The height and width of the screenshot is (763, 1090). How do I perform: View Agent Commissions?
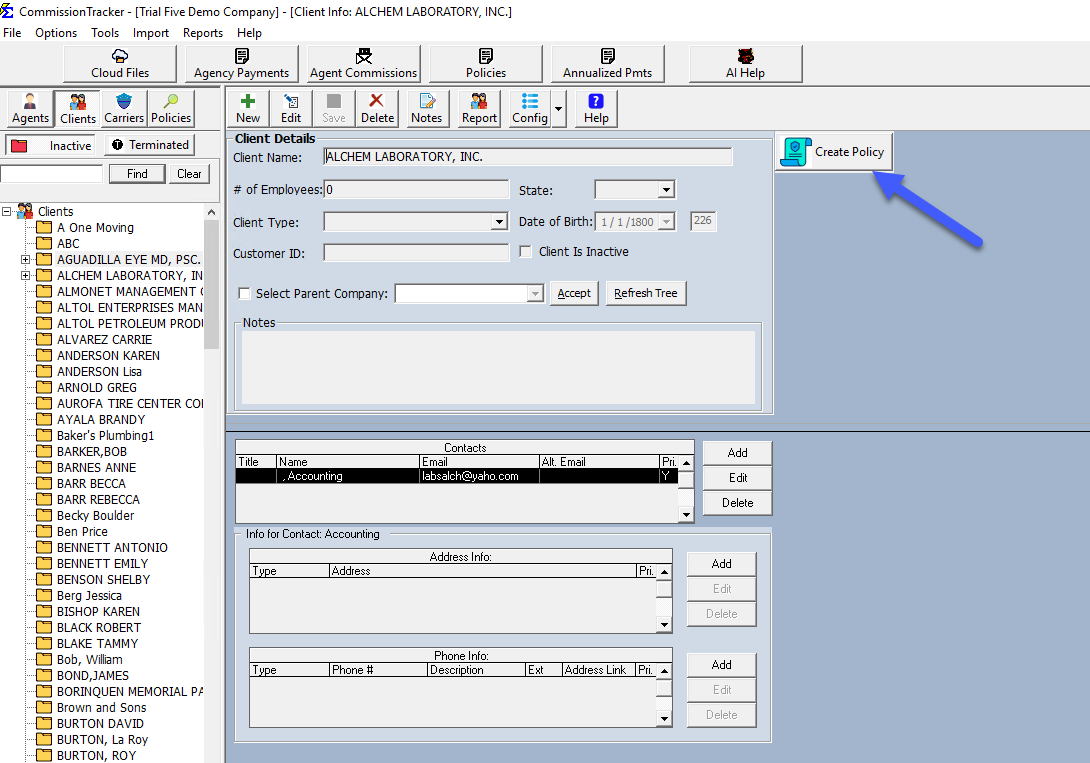363,64
